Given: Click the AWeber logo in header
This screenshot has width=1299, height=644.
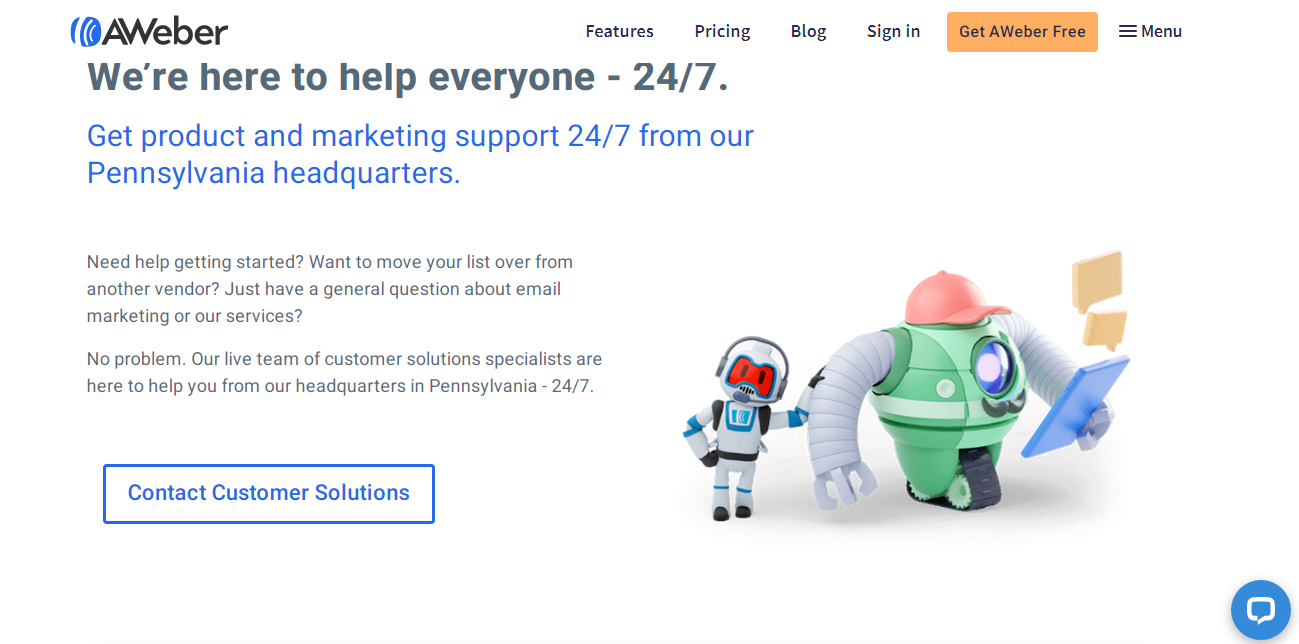Looking at the screenshot, I should pos(149,31).
